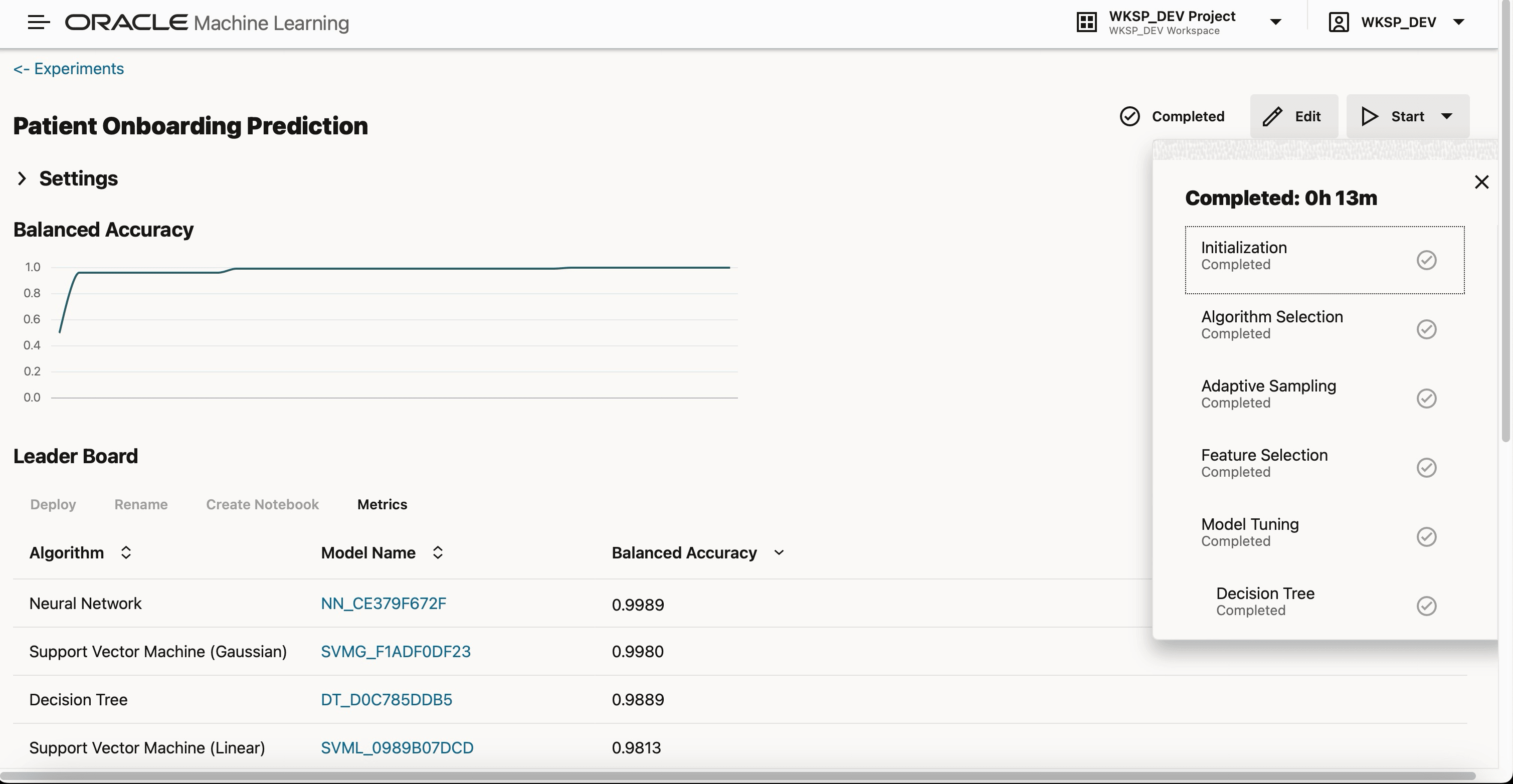This screenshot has height=784, width=1513.
Task: Go back to Experiments
Action: (68, 69)
